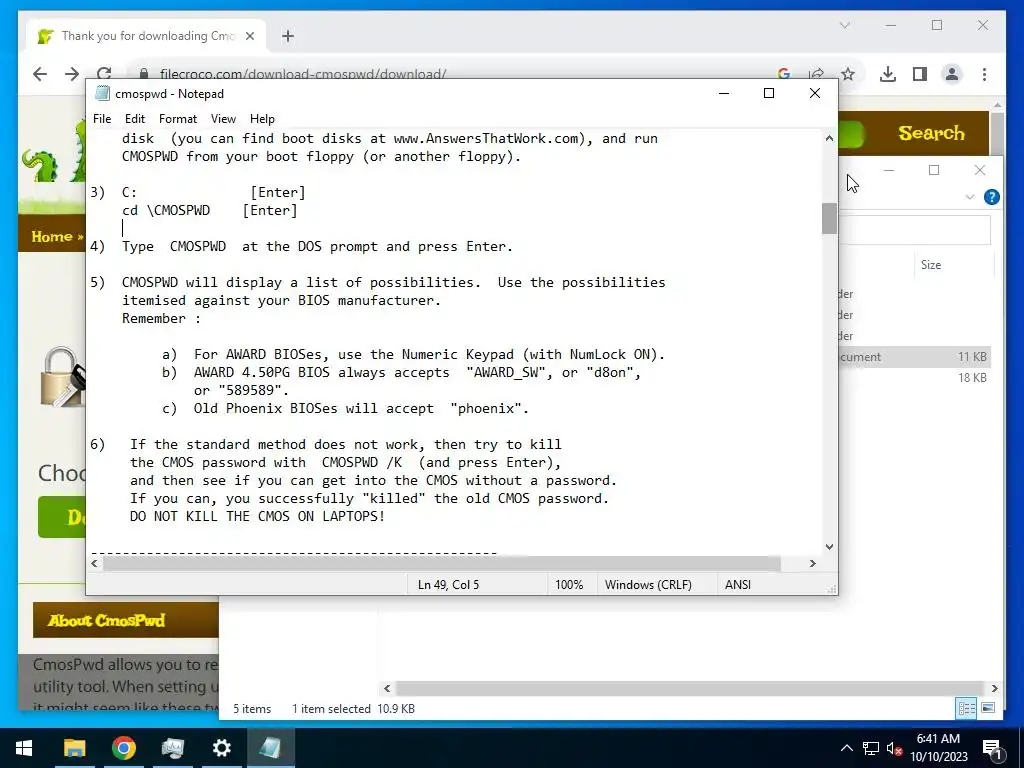Click Windows (CRLF) status bar entry
Viewport: 1024px width, 768px height.
648,584
